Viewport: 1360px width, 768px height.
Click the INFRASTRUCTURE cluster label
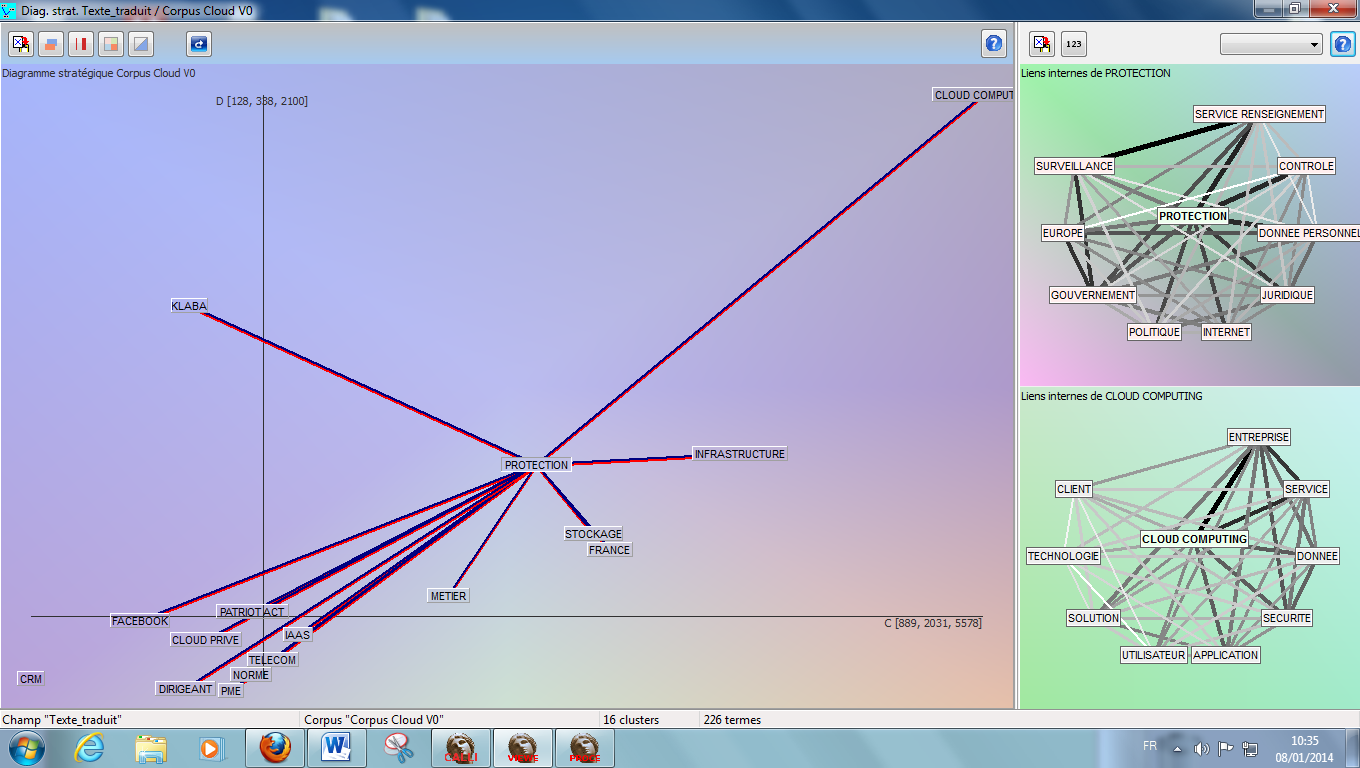click(740, 454)
